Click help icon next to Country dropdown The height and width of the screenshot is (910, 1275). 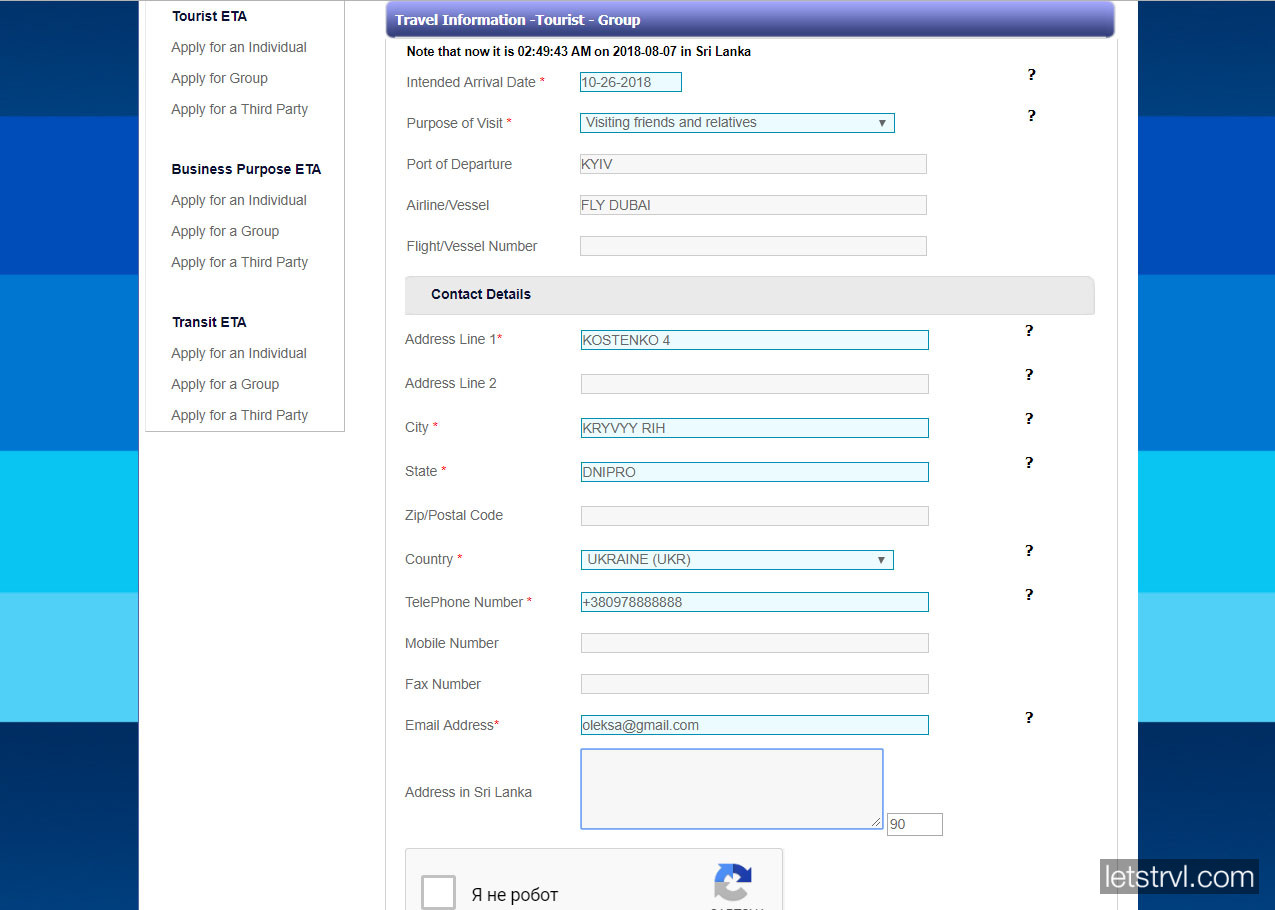coord(1029,551)
